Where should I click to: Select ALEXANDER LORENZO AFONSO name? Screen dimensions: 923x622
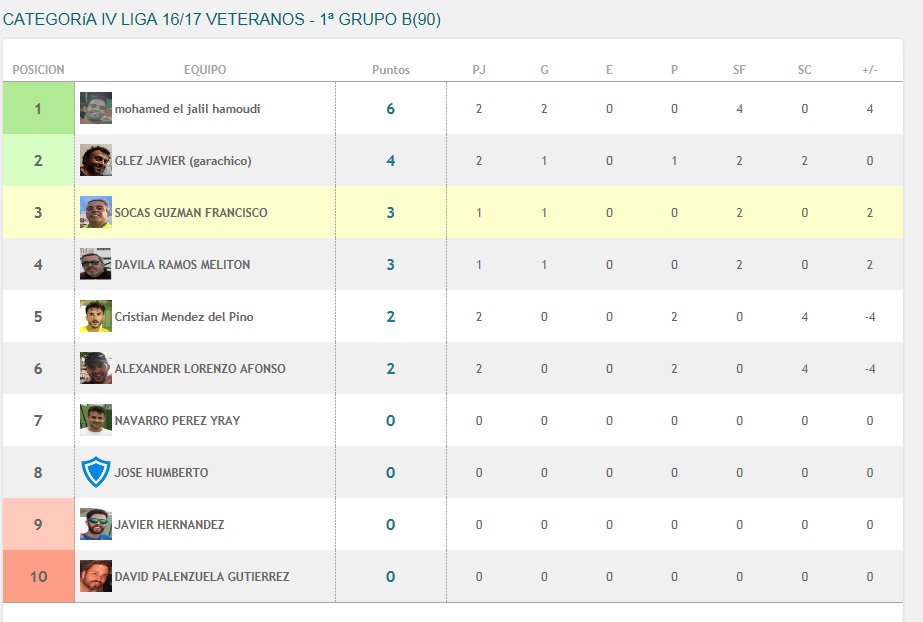point(200,368)
